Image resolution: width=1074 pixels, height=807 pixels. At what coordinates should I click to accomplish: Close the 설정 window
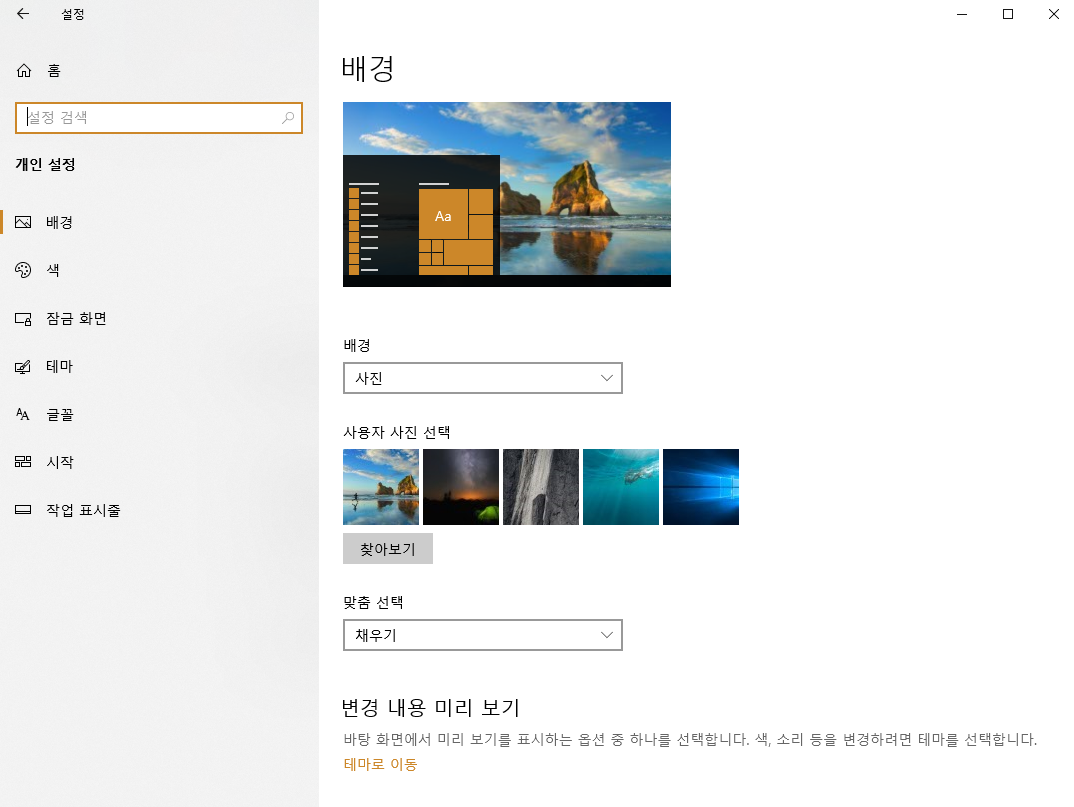pos(1053,14)
